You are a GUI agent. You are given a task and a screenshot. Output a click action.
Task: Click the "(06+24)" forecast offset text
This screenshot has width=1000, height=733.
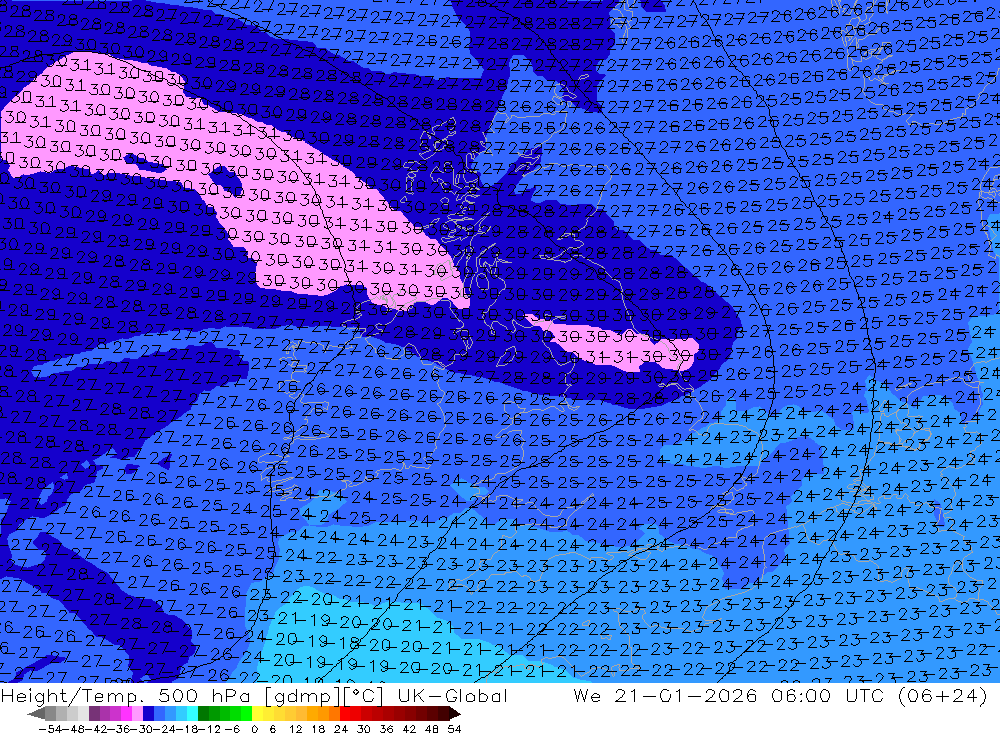(x=945, y=695)
